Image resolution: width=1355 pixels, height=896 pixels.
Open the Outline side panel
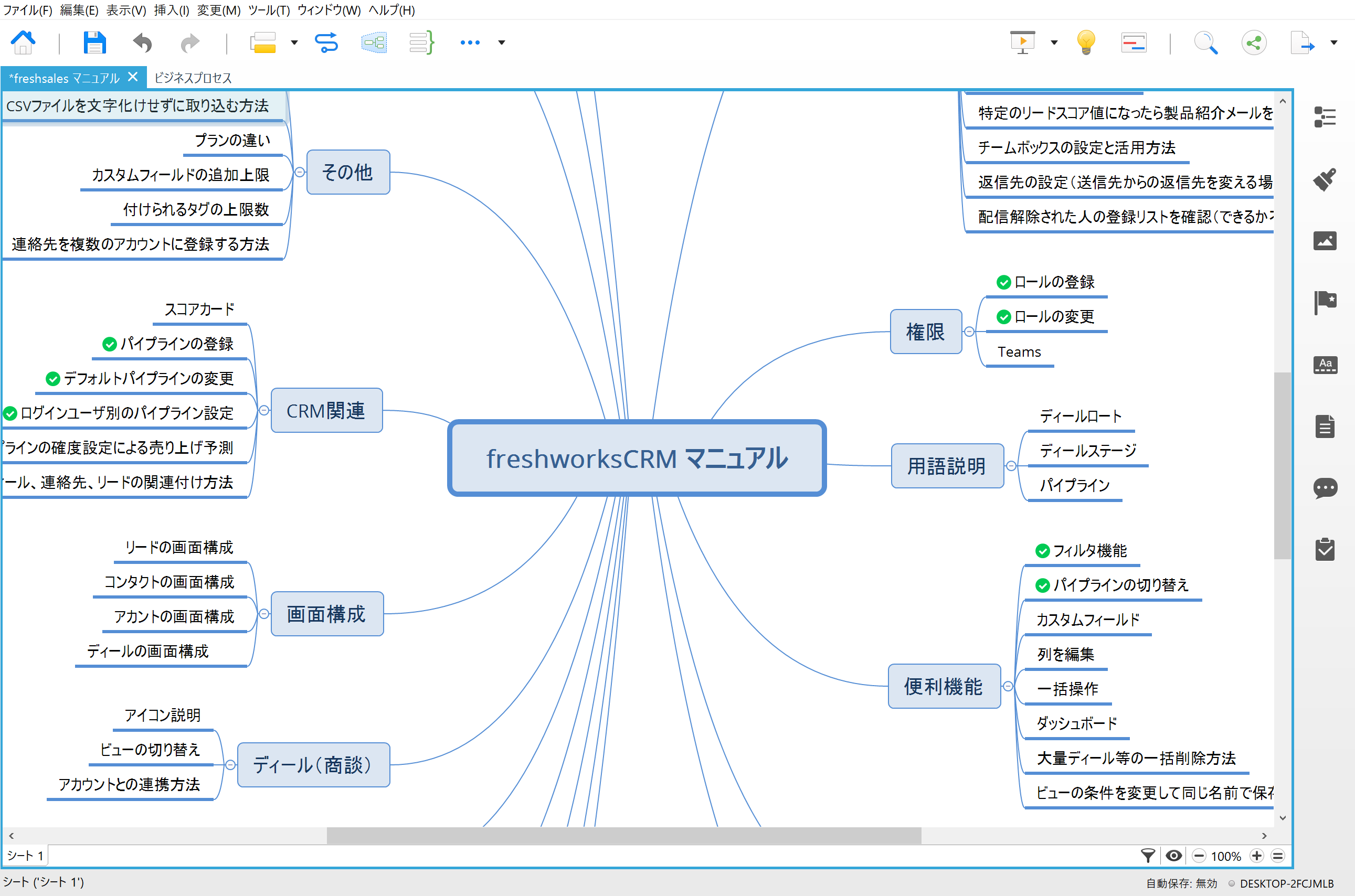click(1325, 117)
